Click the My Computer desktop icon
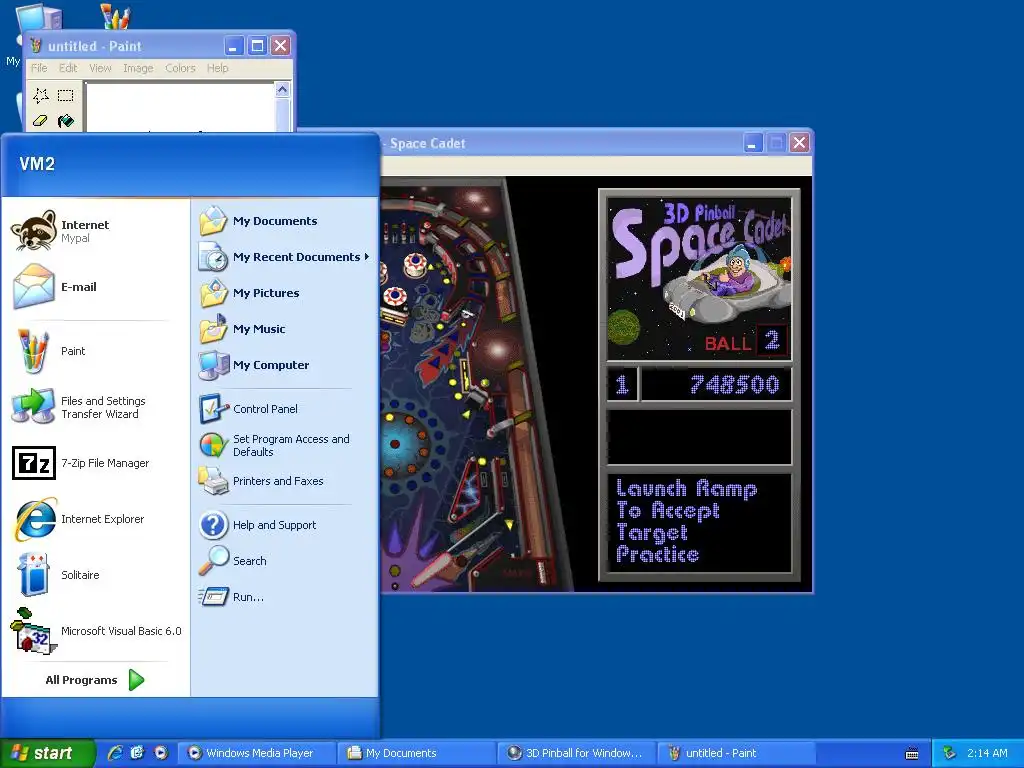Viewport: 1024px width, 768px height. pos(39,16)
